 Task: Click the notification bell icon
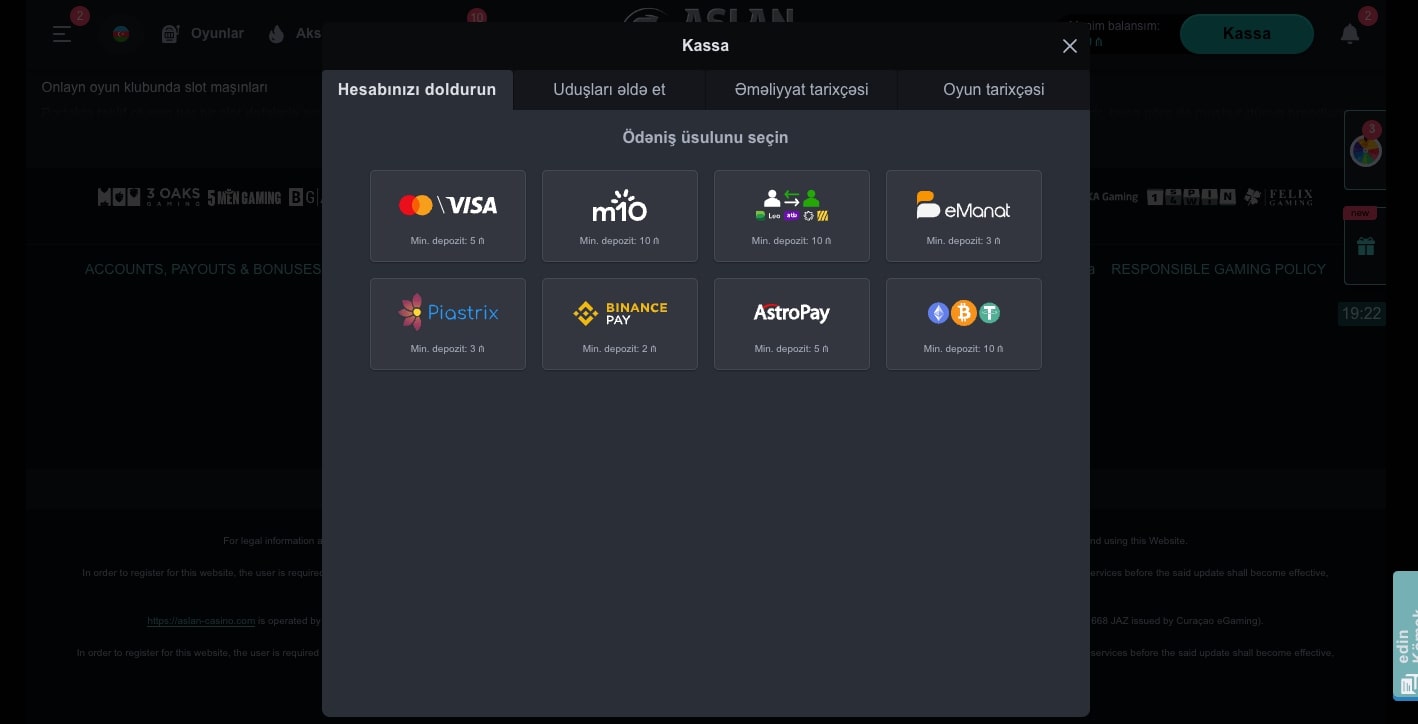(1350, 34)
